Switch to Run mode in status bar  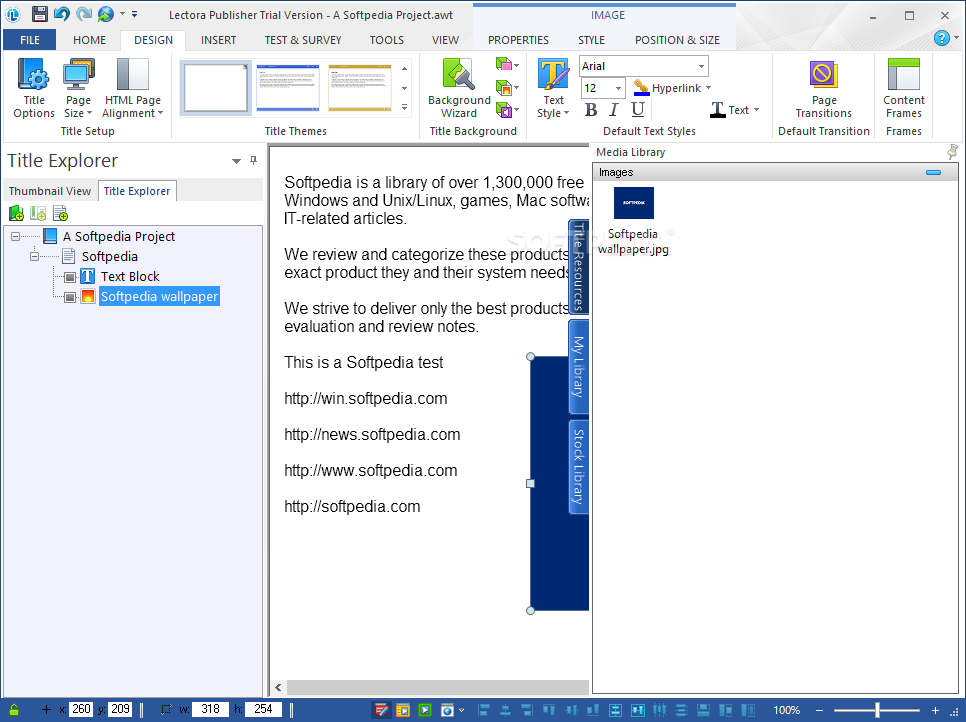tap(403, 710)
